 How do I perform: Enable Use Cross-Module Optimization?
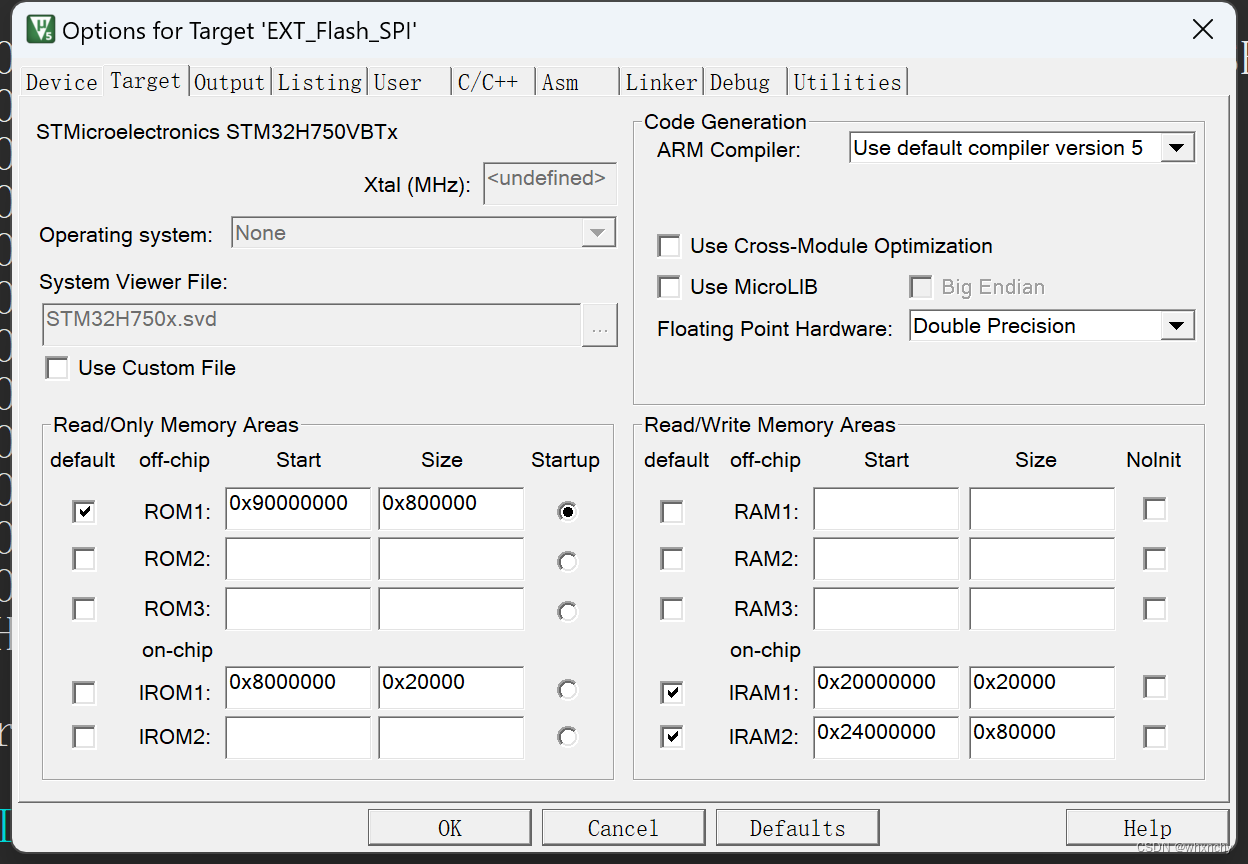tap(669, 246)
